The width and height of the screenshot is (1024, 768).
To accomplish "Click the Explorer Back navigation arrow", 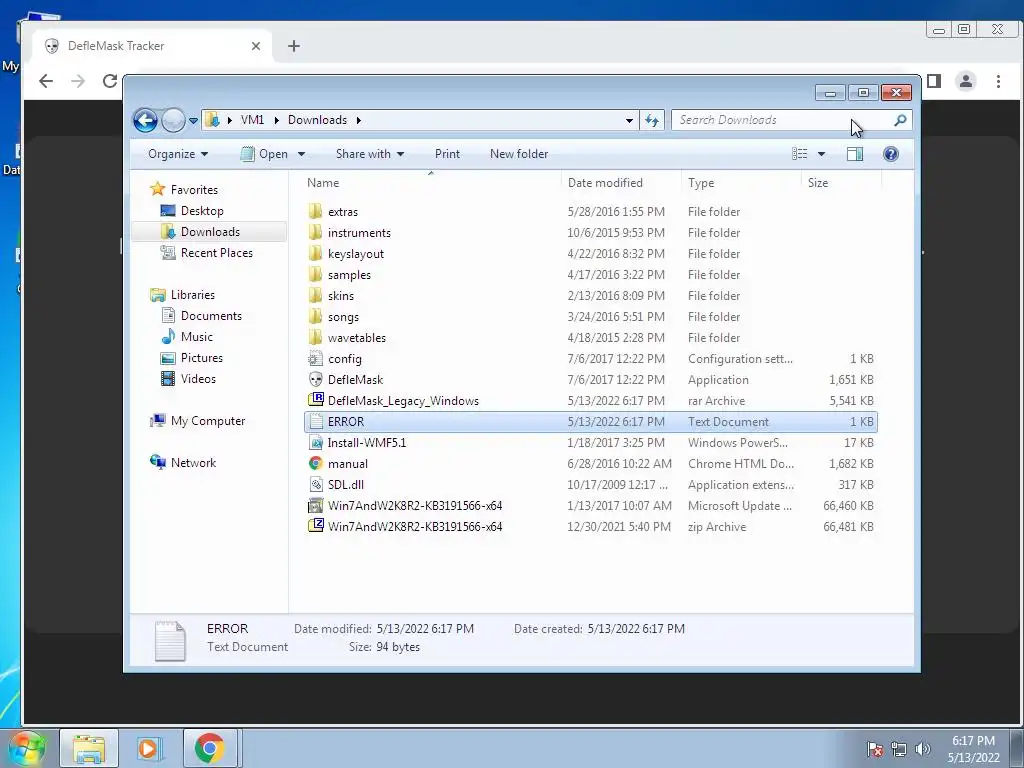I will [x=145, y=120].
